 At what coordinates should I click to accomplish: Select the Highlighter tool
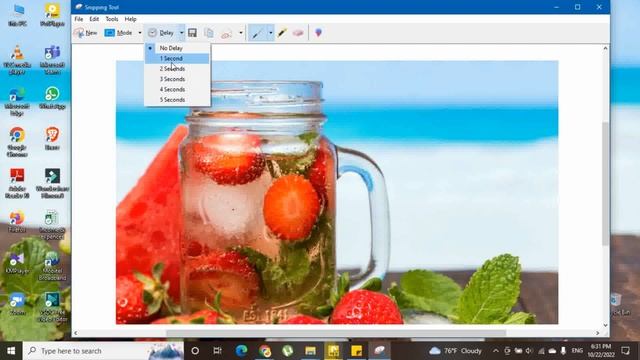[282, 33]
